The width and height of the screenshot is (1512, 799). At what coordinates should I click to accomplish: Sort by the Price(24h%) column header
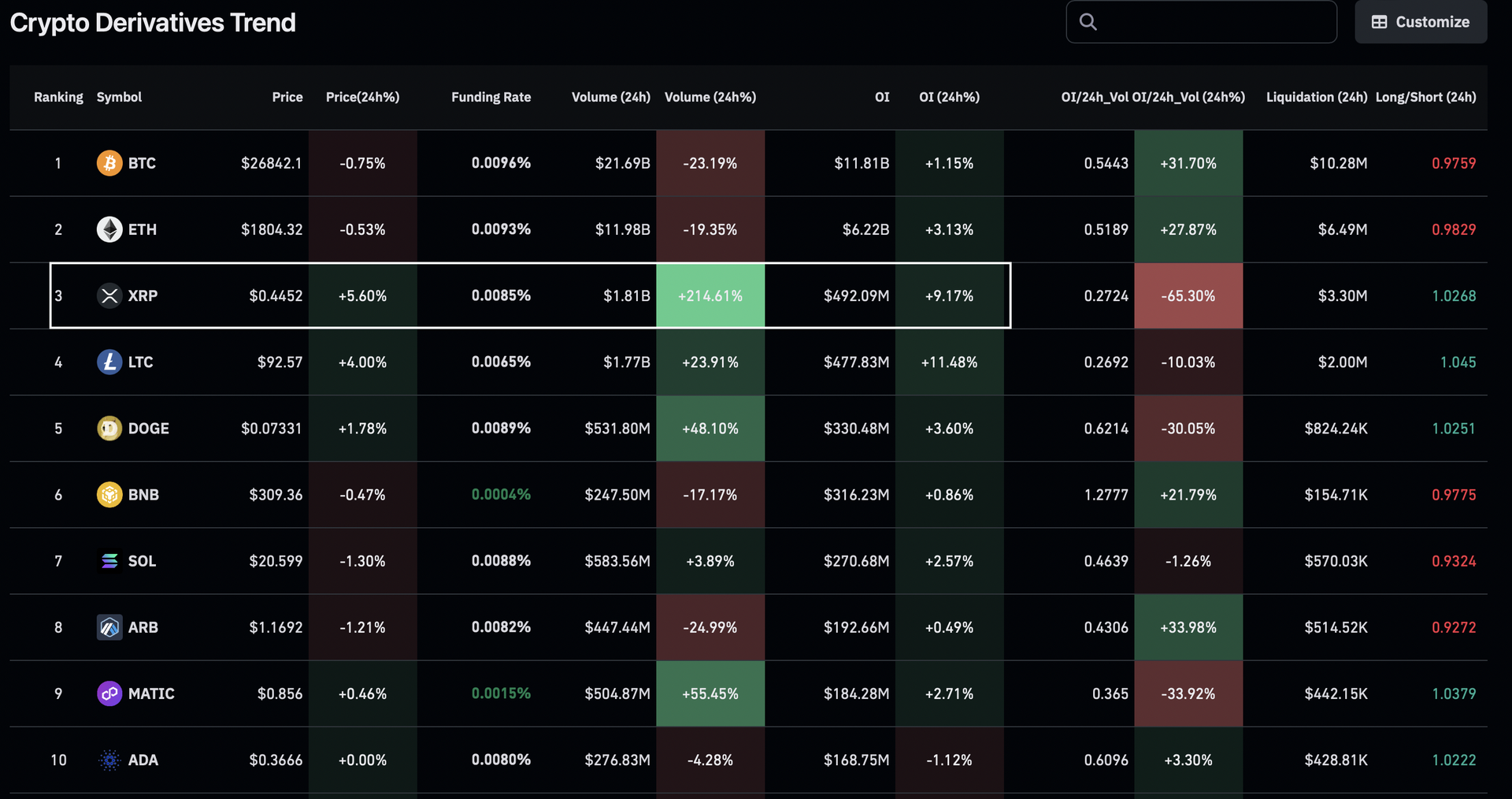pos(362,97)
